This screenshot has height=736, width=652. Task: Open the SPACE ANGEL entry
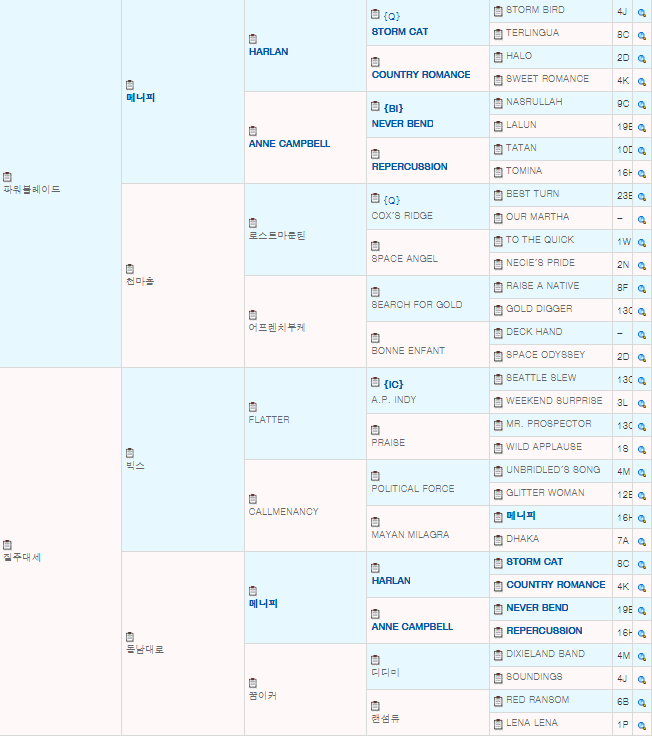click(404, 258)
